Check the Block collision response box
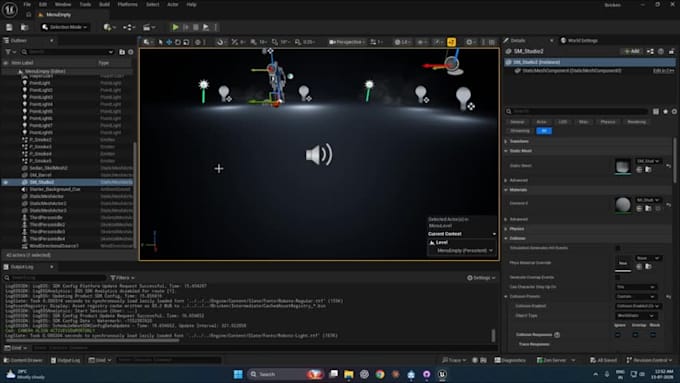 point(653,334)
